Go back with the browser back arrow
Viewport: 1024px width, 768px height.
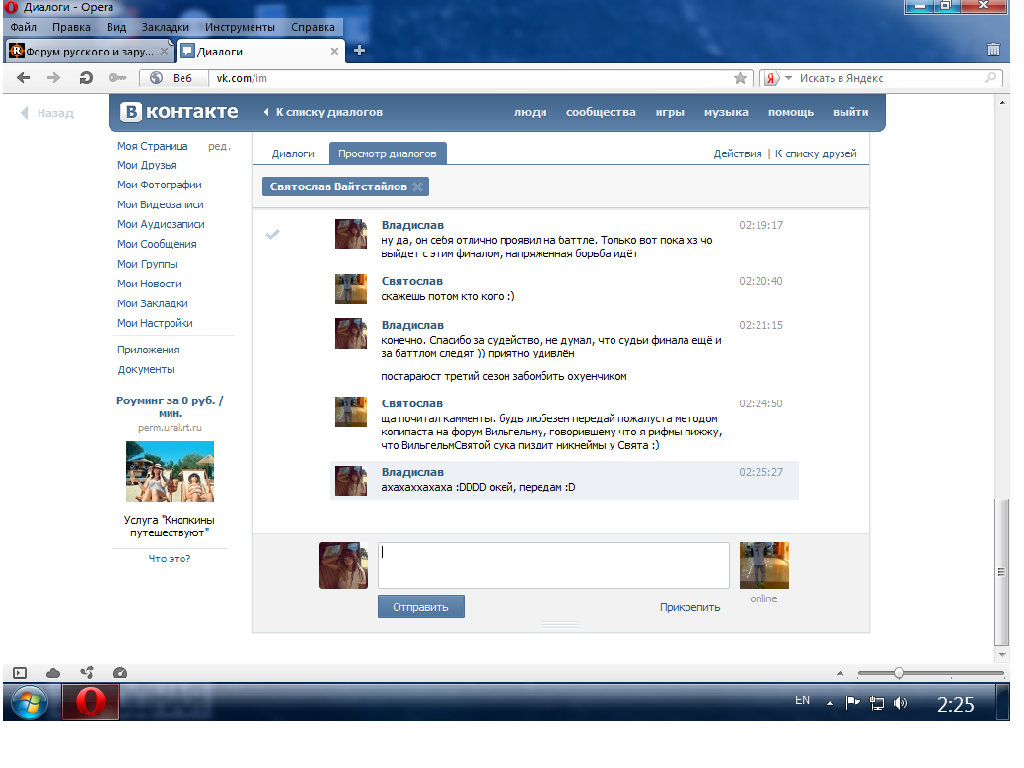24,78
